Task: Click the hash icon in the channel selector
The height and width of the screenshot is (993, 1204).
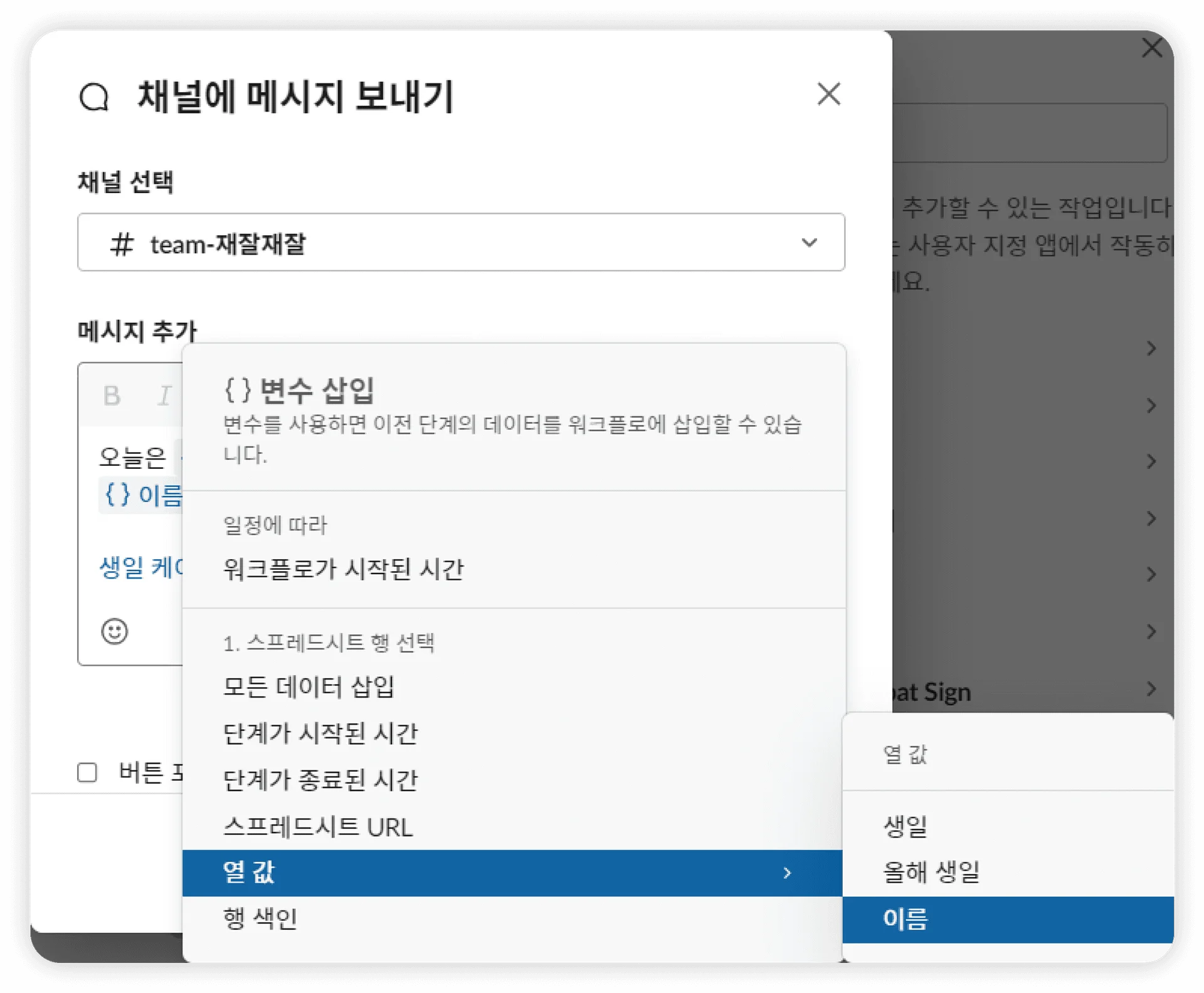Action: (122, 244)
